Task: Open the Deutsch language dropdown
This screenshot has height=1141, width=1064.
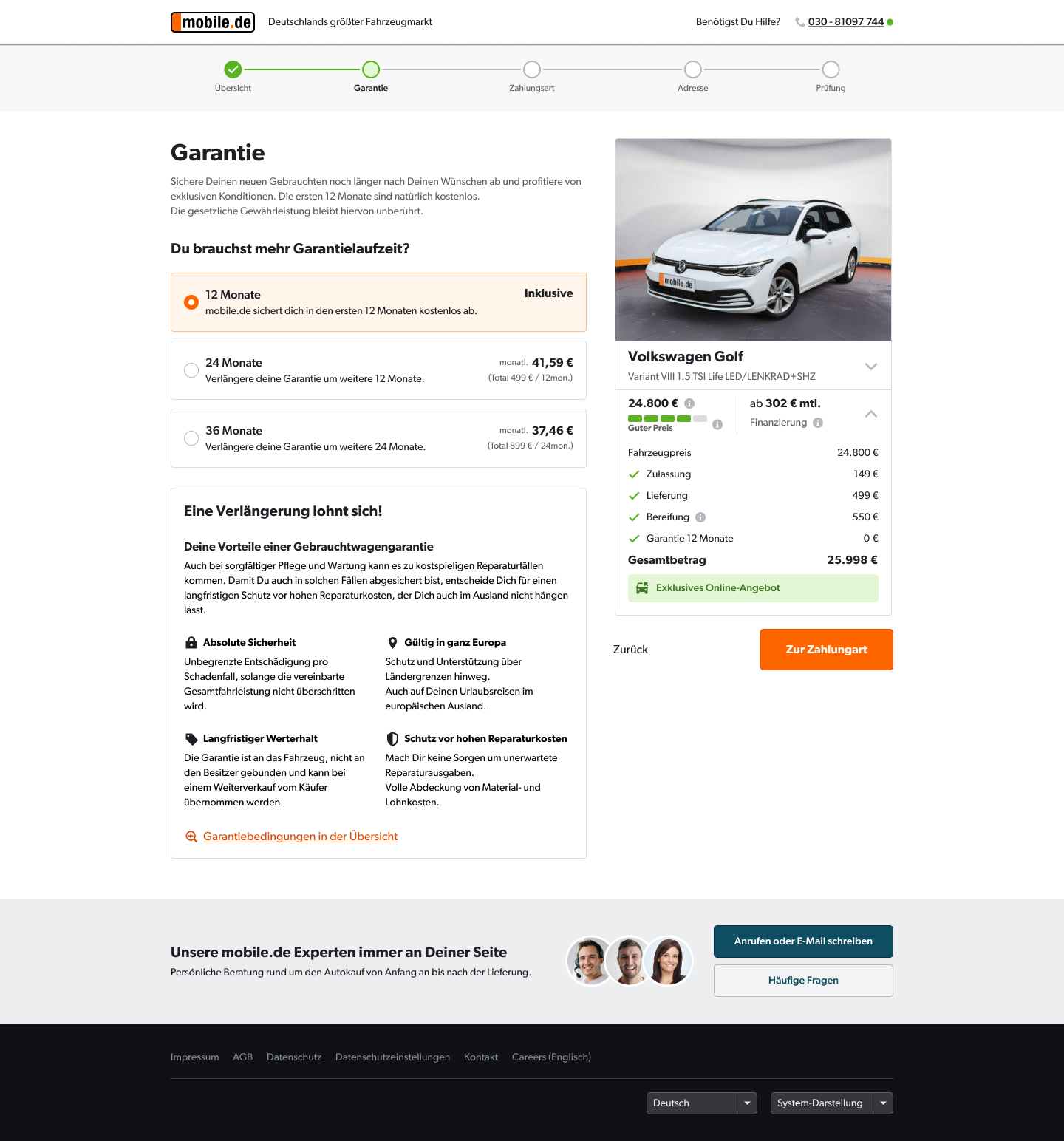Action: (701, 1103)
